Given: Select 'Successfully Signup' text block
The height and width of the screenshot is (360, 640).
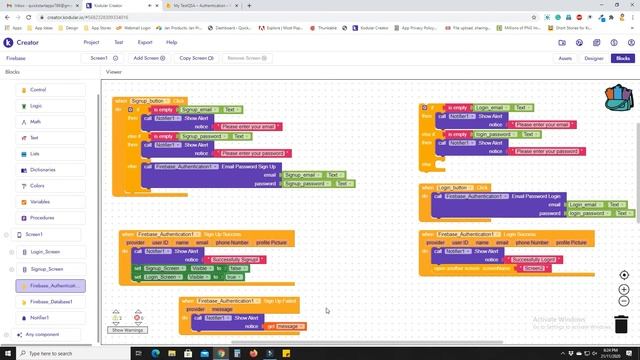Looking at the screenshot, I should click(235, 260).
